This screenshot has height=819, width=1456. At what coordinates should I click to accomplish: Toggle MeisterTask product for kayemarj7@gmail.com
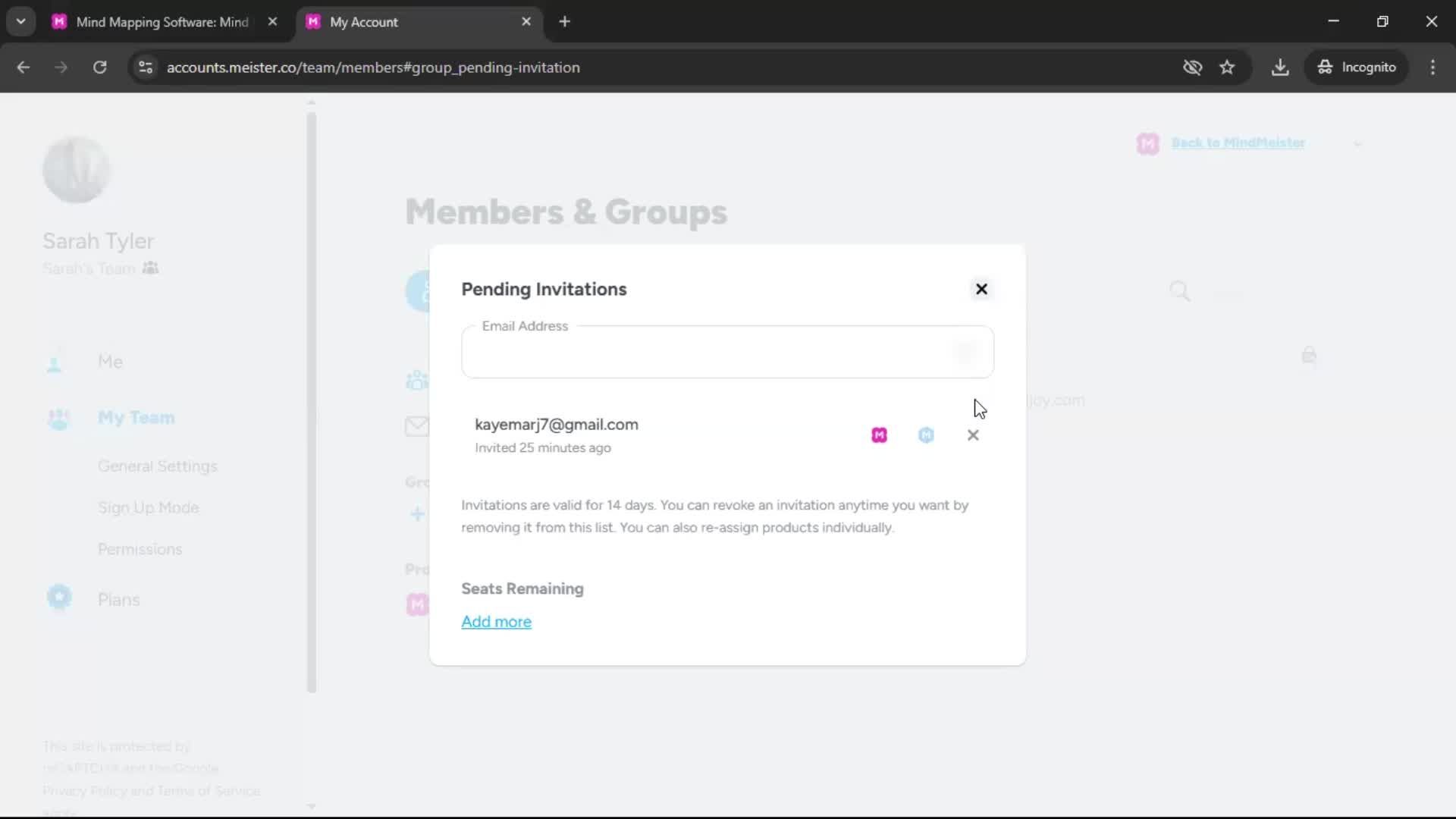click(926, 435)
